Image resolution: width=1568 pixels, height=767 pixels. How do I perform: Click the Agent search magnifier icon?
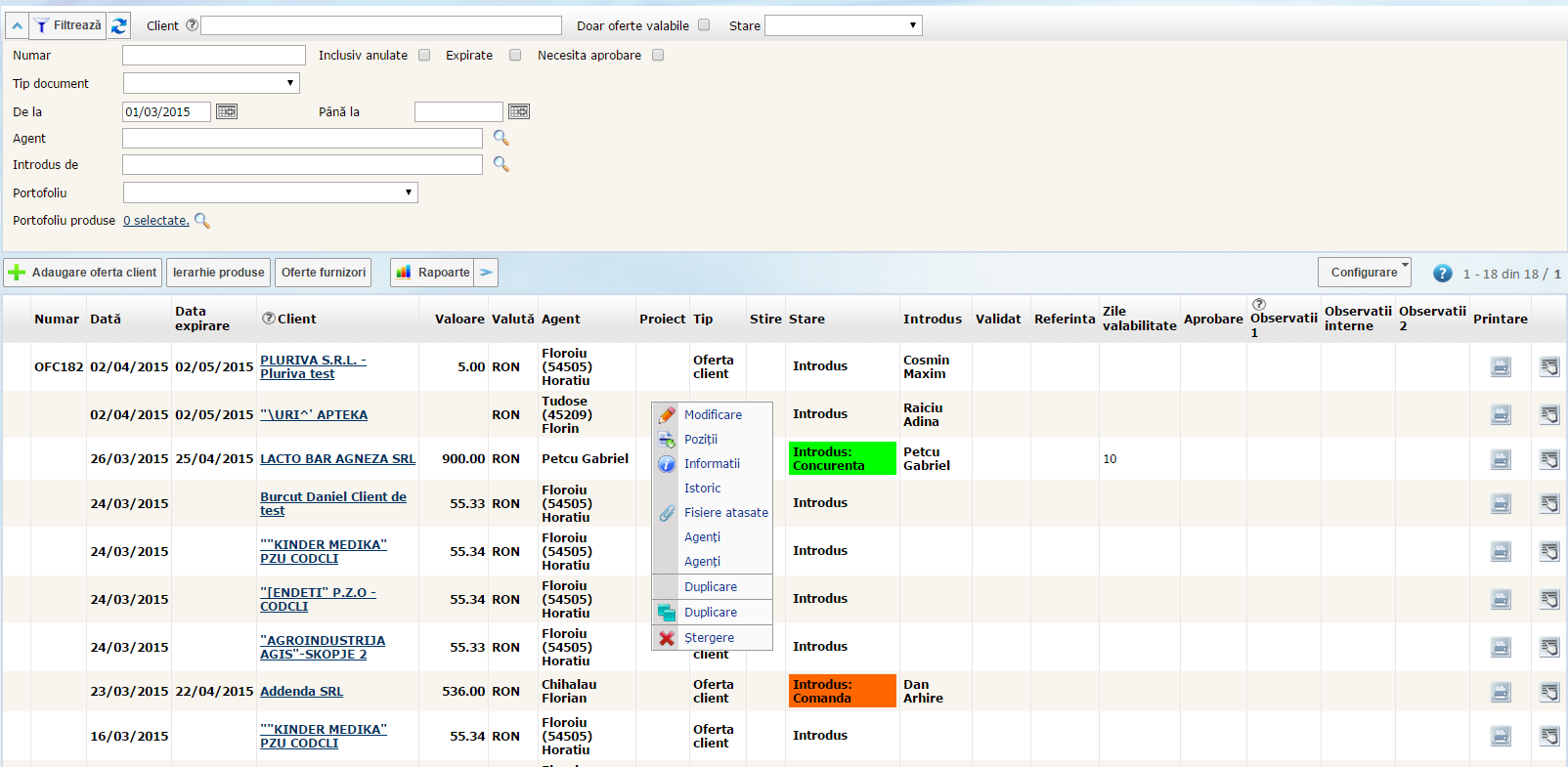(x=501, y=139)
